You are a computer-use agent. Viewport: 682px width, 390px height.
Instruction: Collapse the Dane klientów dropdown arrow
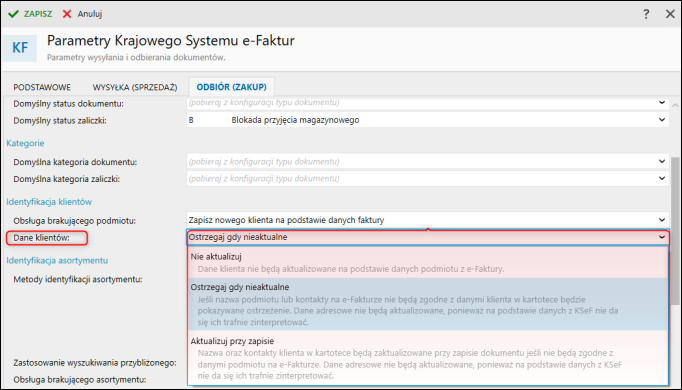click(662, 237)
